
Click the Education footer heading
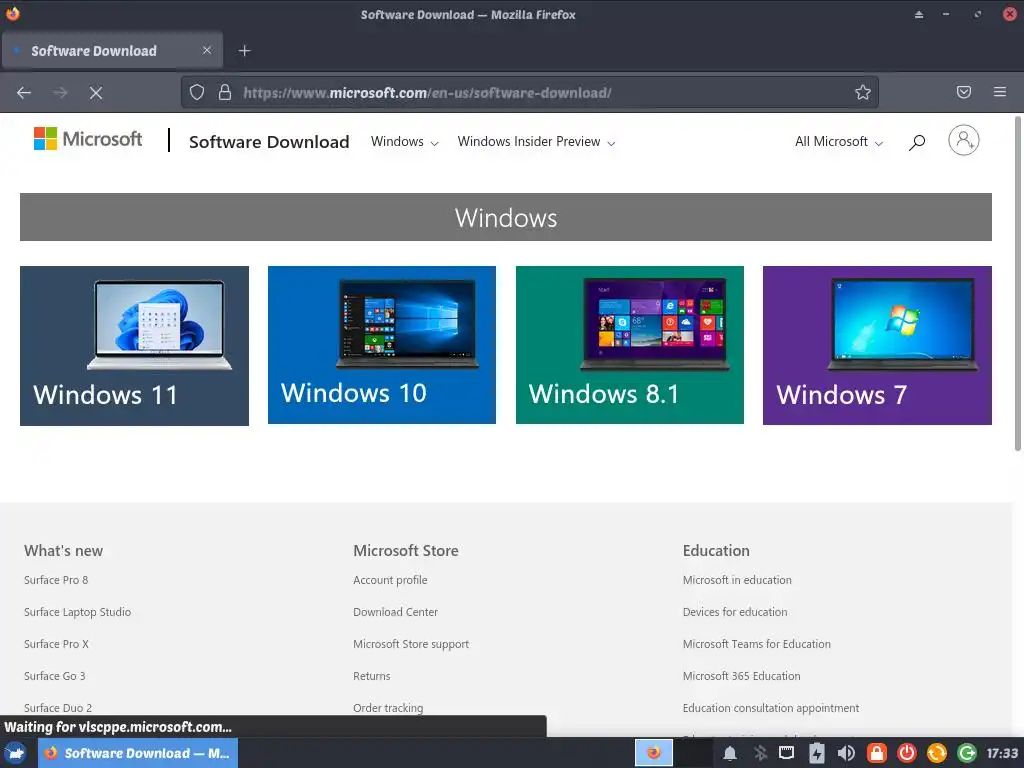click(x=716, y=551)
